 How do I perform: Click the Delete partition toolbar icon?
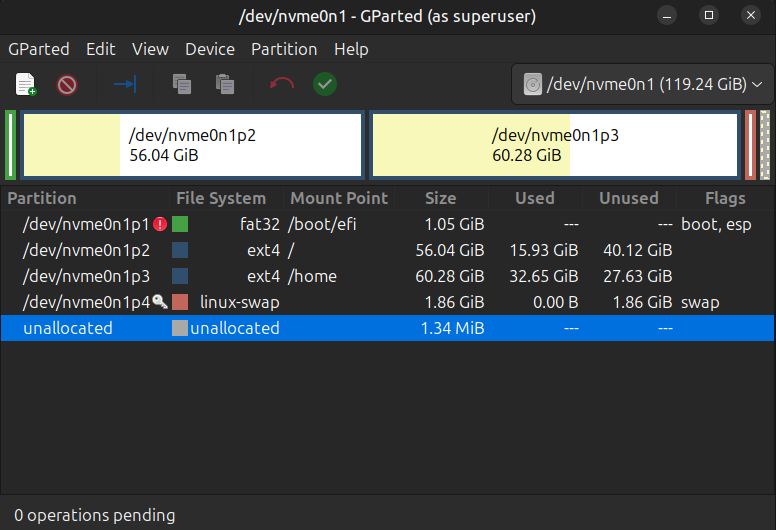pos(67,85)
